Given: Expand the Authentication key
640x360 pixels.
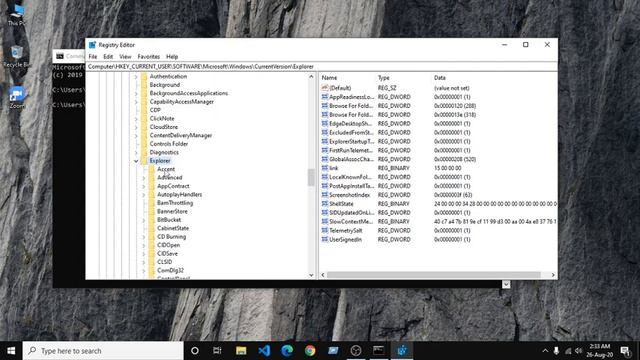Looking at the screenshot, I should tap(136, 76).
